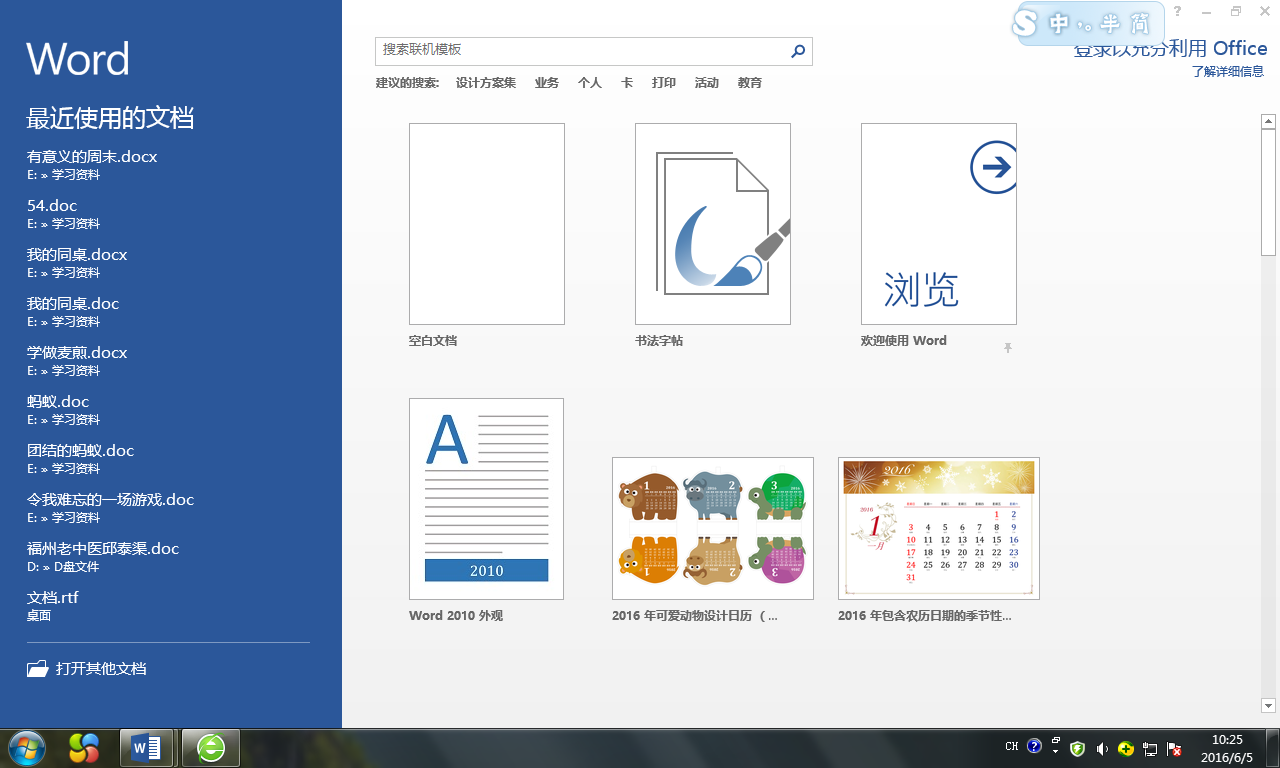Click suggested search 业务

click(x=547, y=83)
